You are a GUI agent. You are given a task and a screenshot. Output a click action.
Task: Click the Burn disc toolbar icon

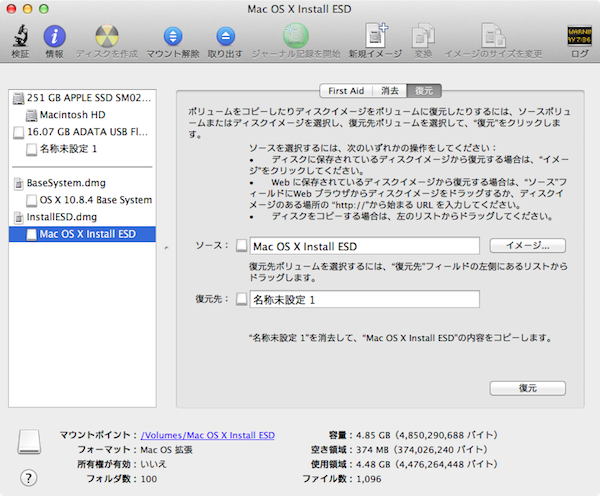click(107, 36)
